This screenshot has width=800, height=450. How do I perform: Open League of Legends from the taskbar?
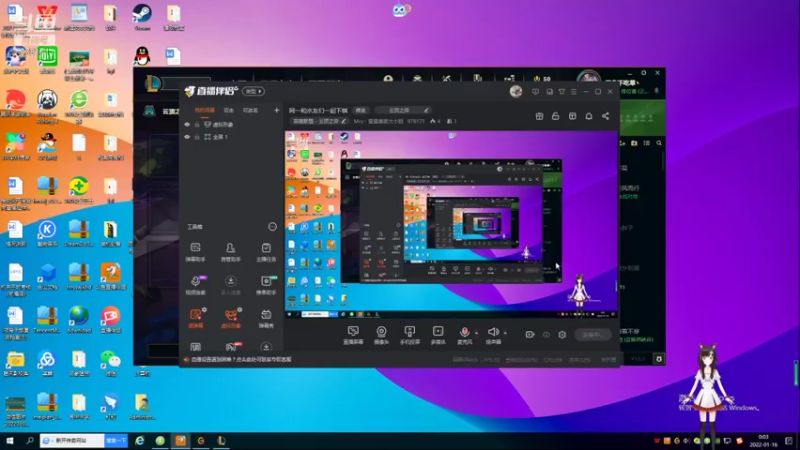click(221, 440)
